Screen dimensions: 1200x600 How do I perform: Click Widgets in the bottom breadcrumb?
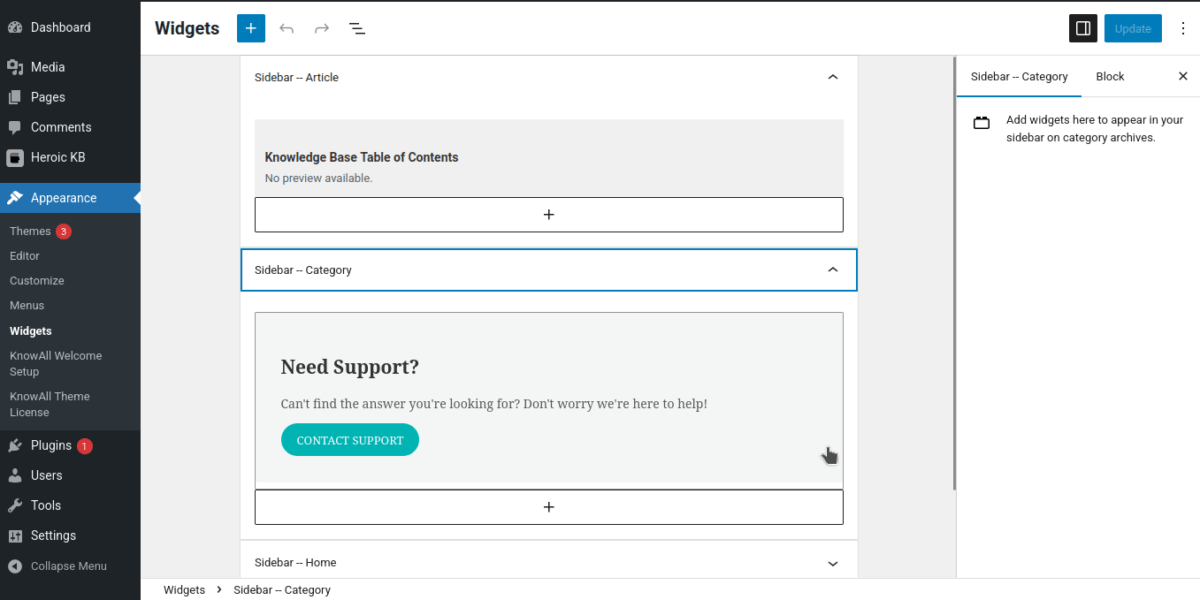184,590
